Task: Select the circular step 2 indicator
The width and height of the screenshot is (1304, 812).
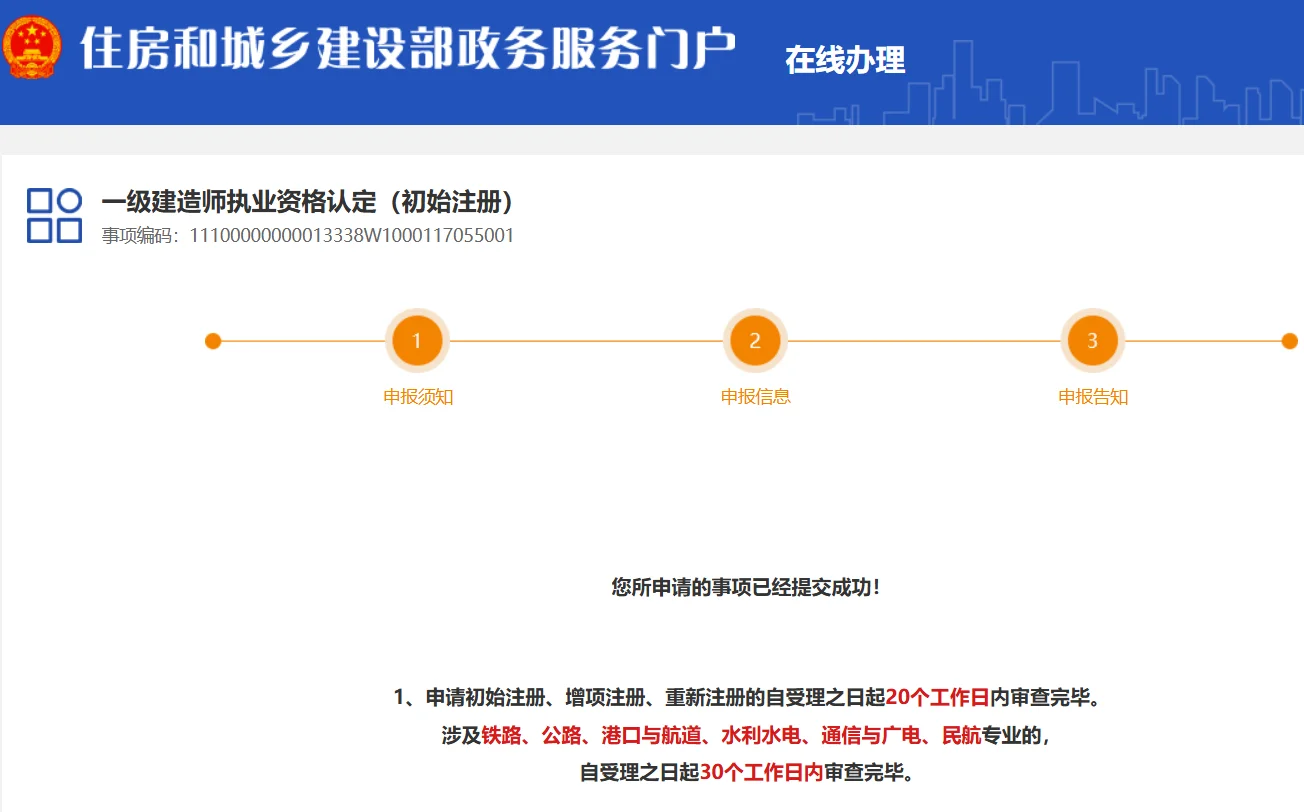Action: click(x=755, y=341)
